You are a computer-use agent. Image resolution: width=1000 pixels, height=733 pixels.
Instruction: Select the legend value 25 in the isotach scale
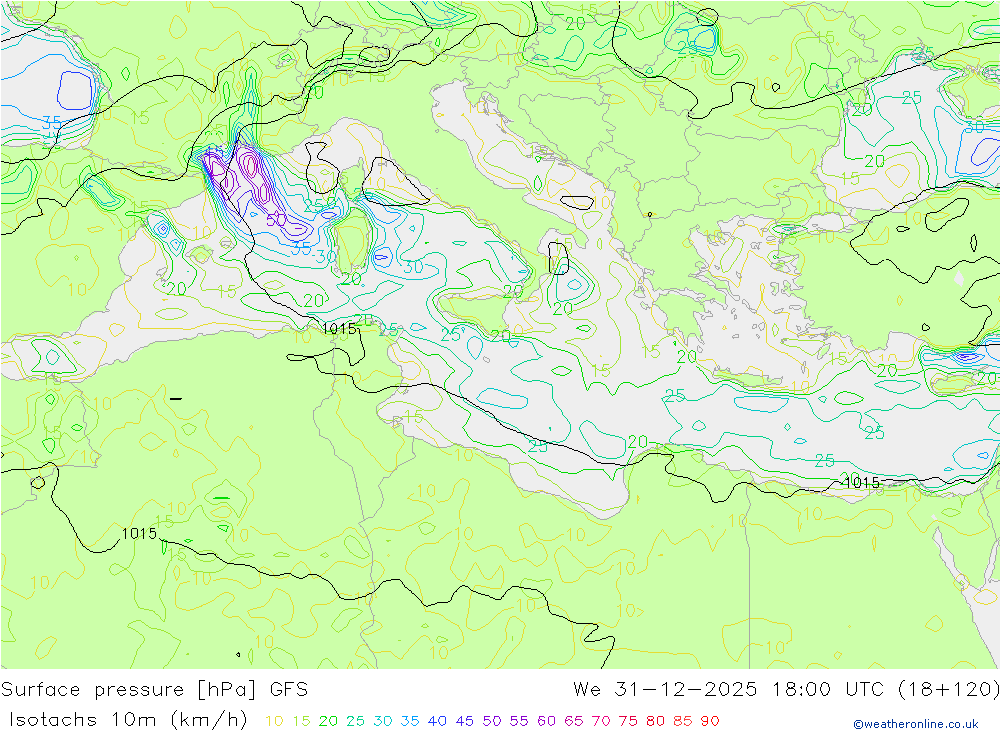[355, 721]
